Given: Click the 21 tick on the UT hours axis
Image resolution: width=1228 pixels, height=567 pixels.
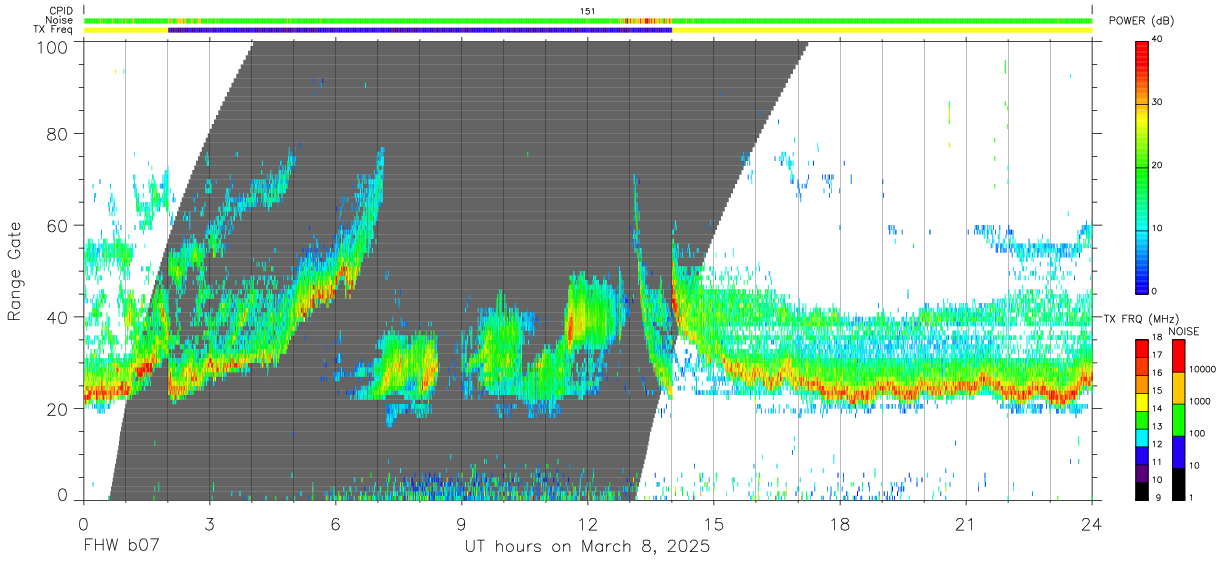Looking at the screenshot, I should coord(966,523).
